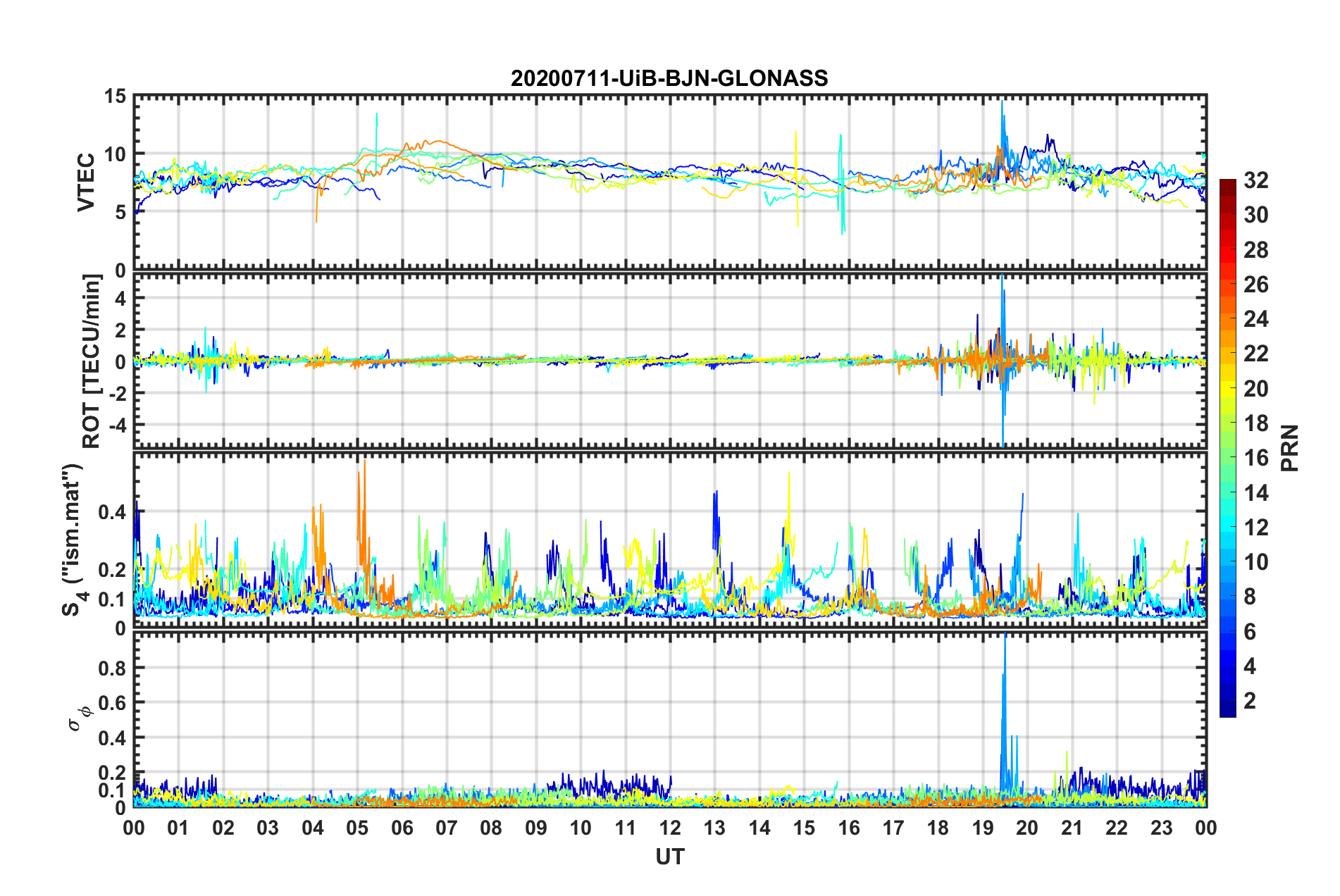Click S4 y-axis tick 0.4
Image resolution: width=1340 pixels, height=896 pixels.
(x=112, y=512)
